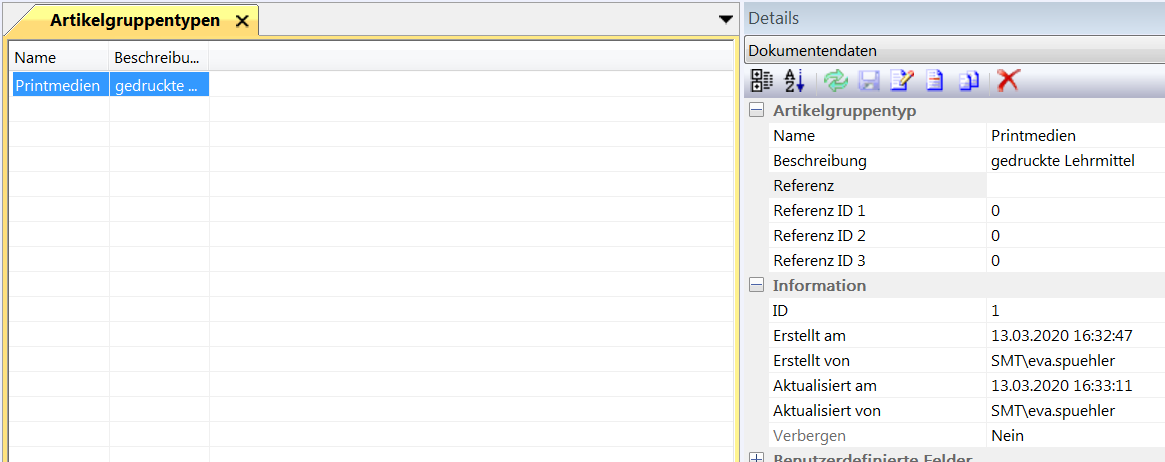Sort properties alphabetically with A-Z icon

(x=794, y=82)
